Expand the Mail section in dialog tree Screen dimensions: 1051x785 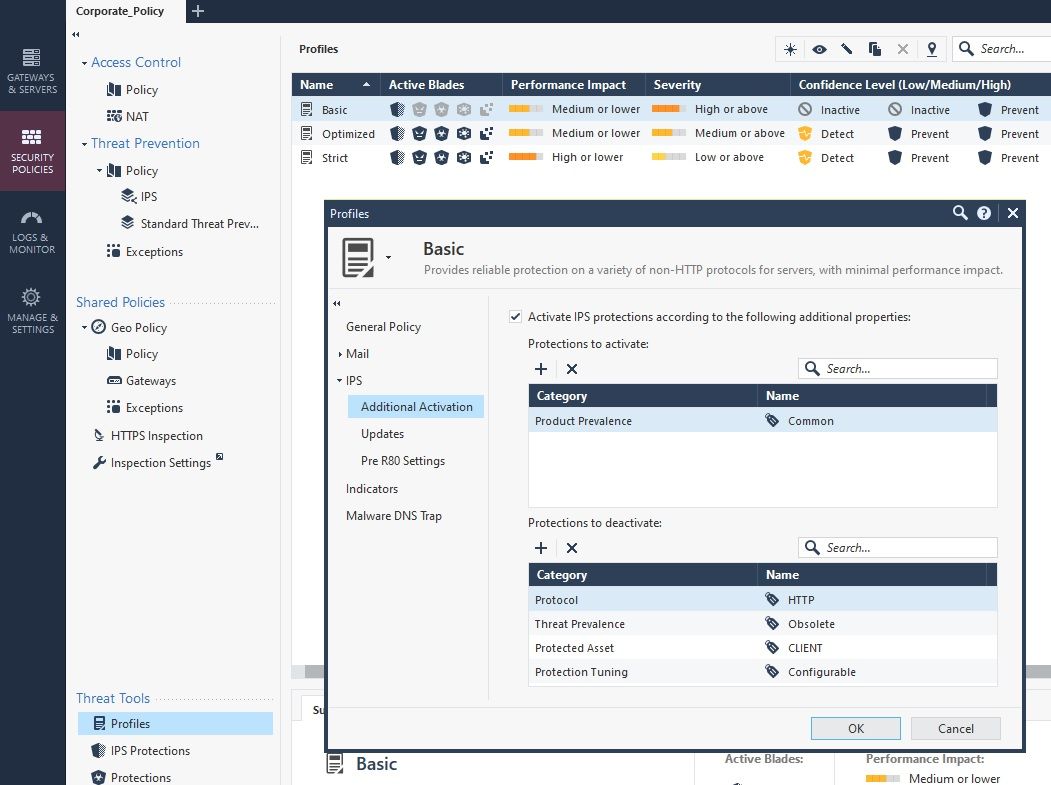(x=340, y=354)
